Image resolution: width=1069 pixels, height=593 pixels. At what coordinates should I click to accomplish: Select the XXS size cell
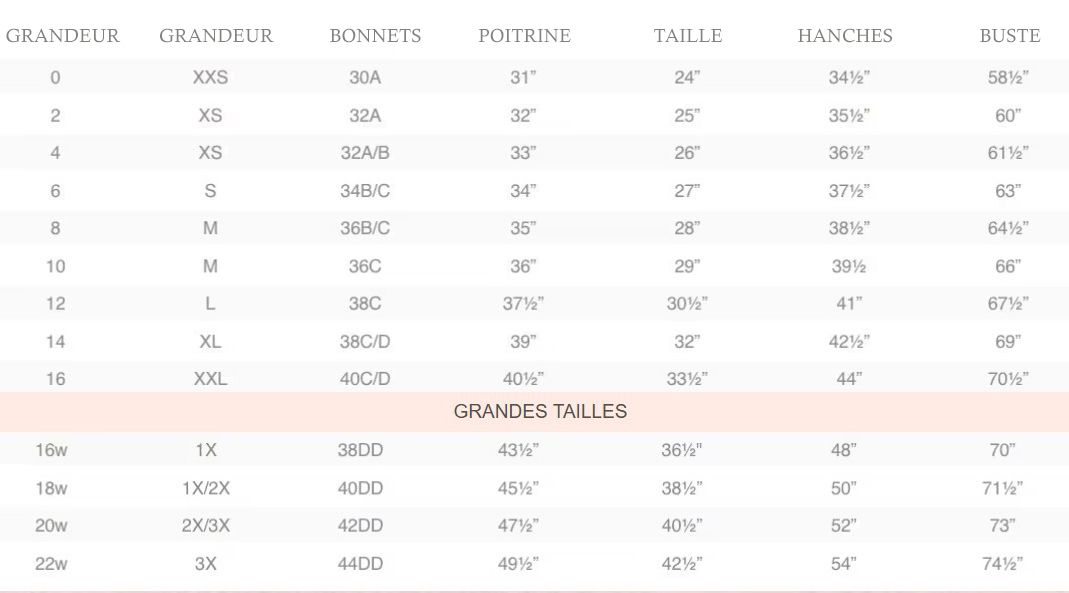210,78
